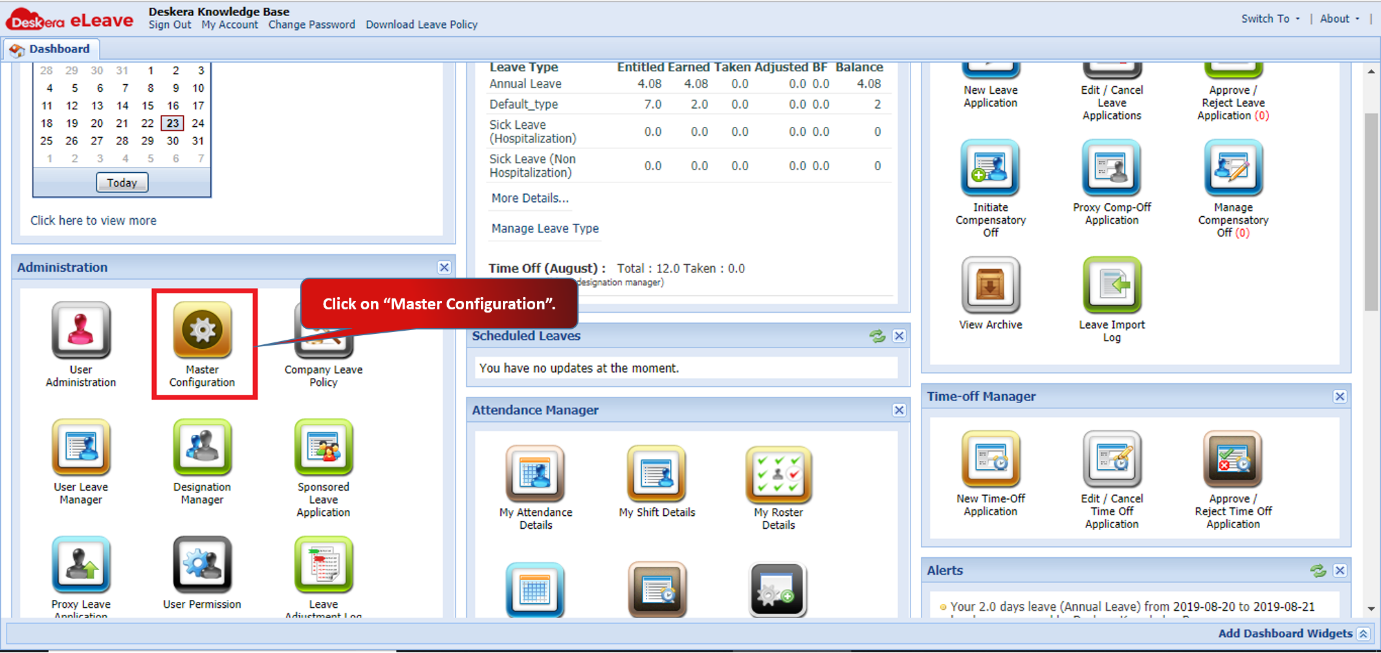Collapse the Add Dashboard Widgets bar

[x=1364, y=633]
